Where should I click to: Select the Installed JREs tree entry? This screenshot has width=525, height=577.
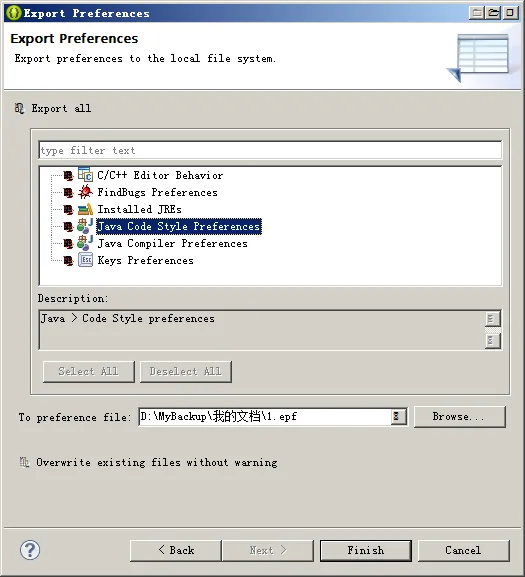pyautogui.click(x=139, y=209)
